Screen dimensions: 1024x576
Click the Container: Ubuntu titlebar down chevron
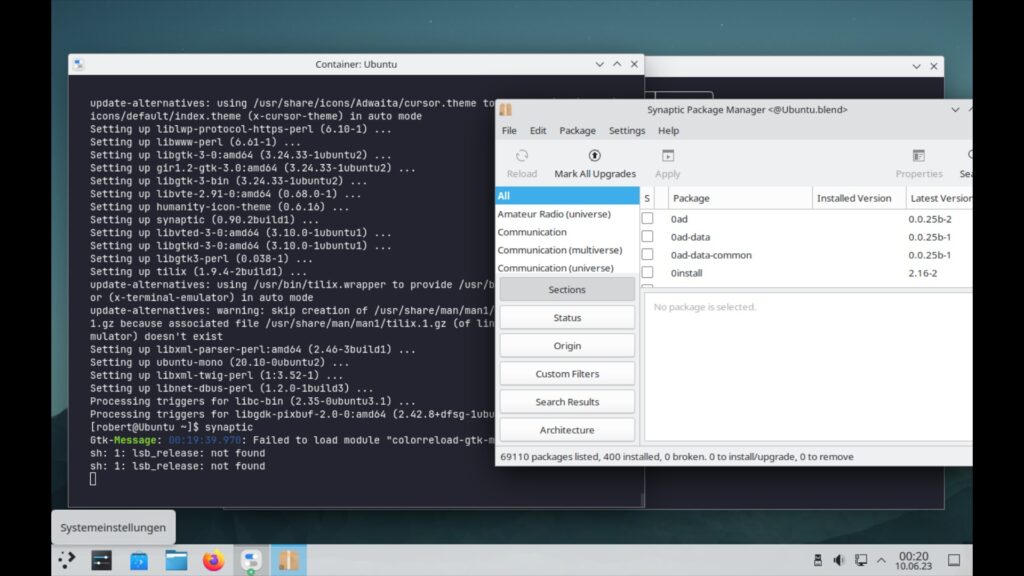click(x=600, y=64)
